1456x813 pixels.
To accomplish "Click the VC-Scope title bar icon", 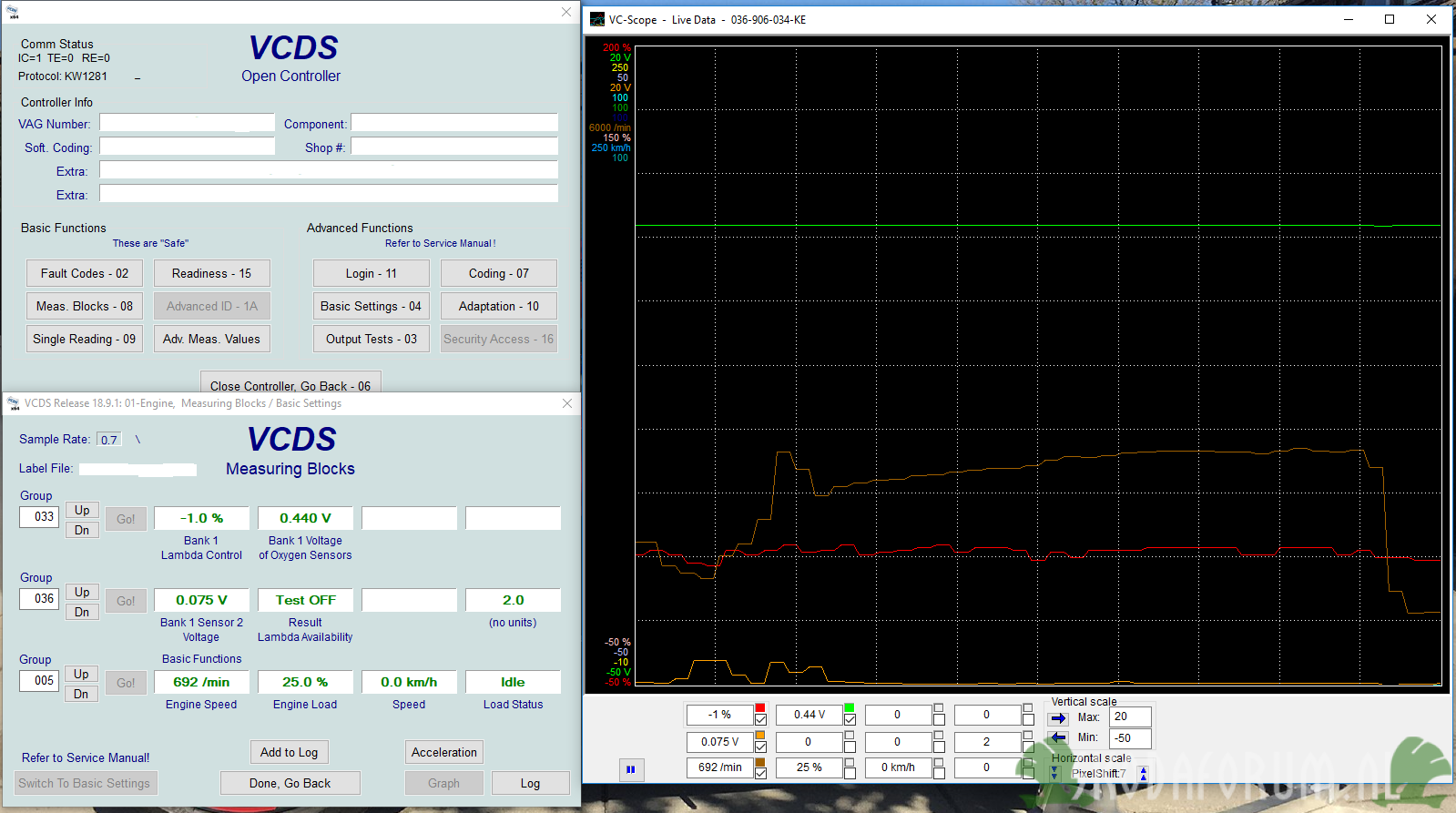I will [x=597, y=19].
